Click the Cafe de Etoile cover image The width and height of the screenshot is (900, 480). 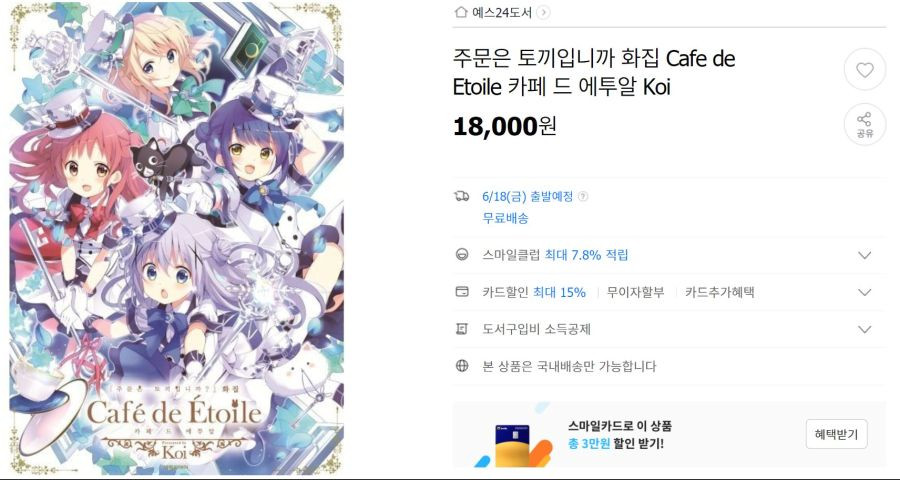(x=177, y=238)
